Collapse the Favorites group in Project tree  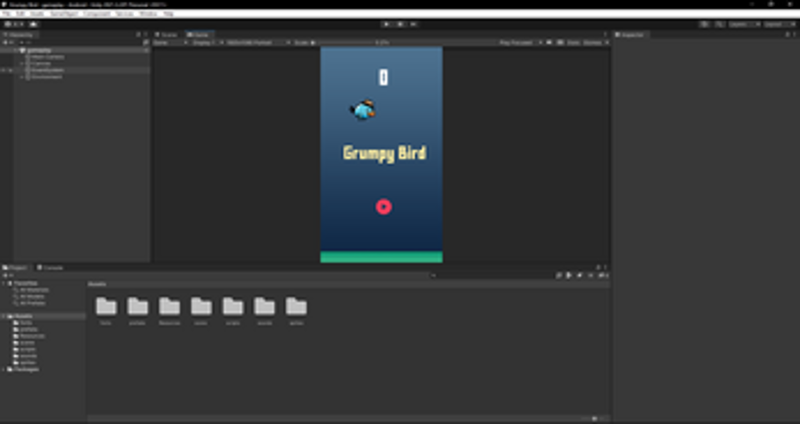click(4, 283)
